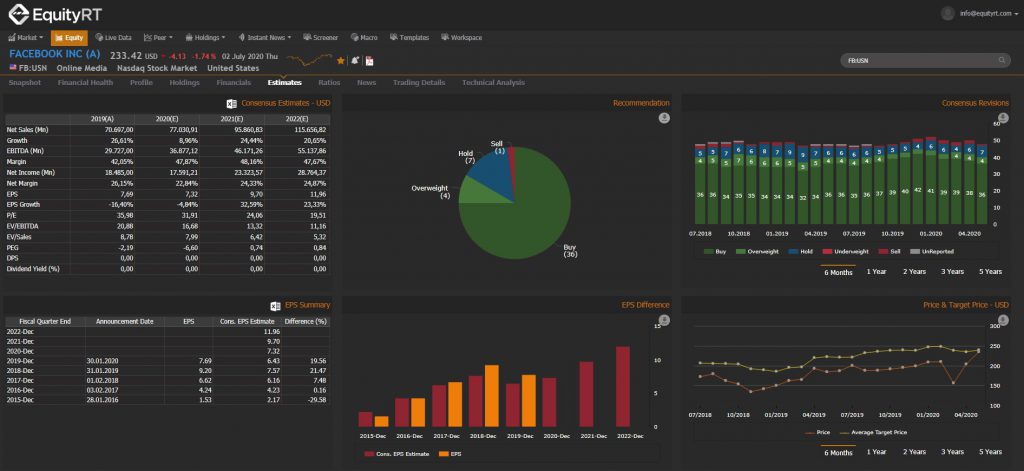Click the Announcement Date column header
The image size is (1024, 471).
(125, 321)
